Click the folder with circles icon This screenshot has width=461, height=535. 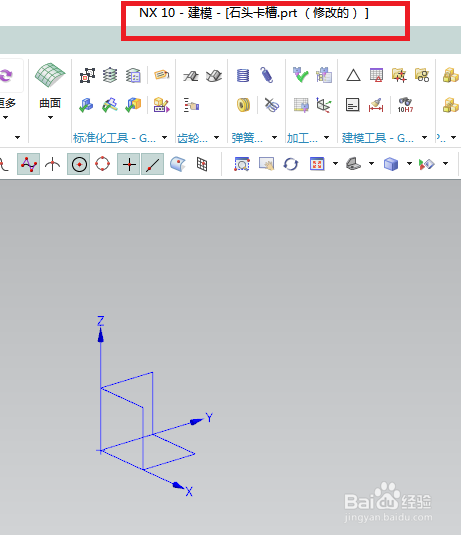(x=422, y=75)
